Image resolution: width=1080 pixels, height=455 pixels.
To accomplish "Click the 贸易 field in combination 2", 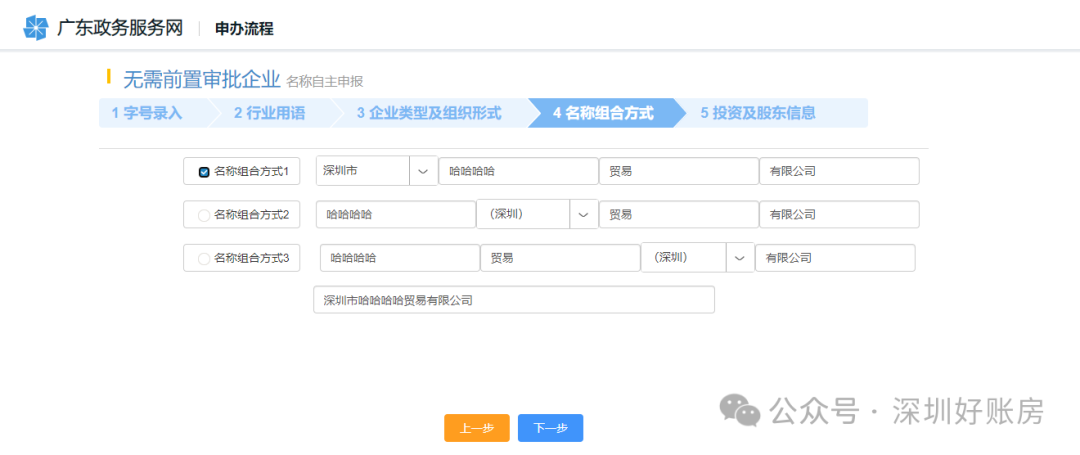I will (x=679, y=215).
